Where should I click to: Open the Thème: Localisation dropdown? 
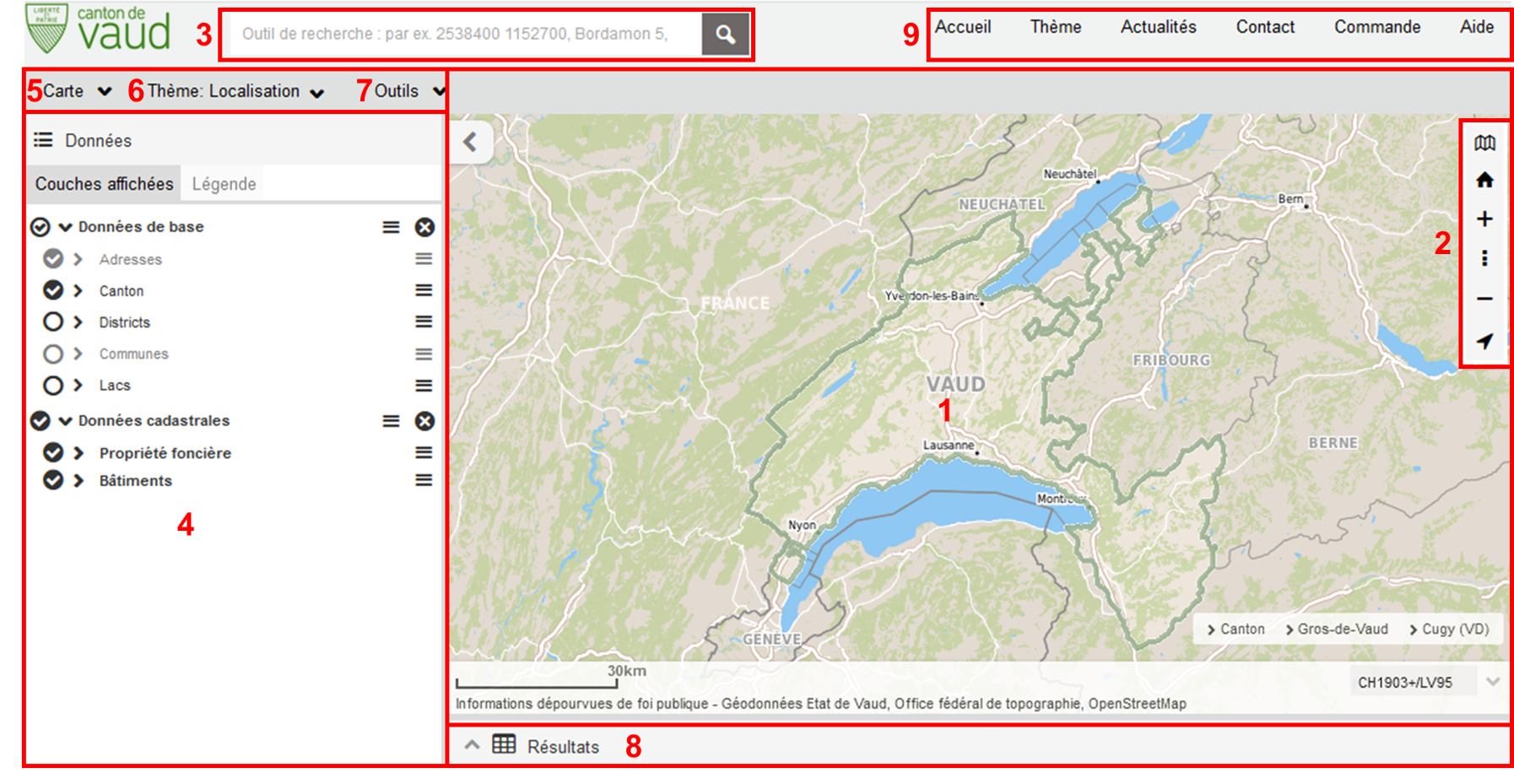tap(235, 91)
